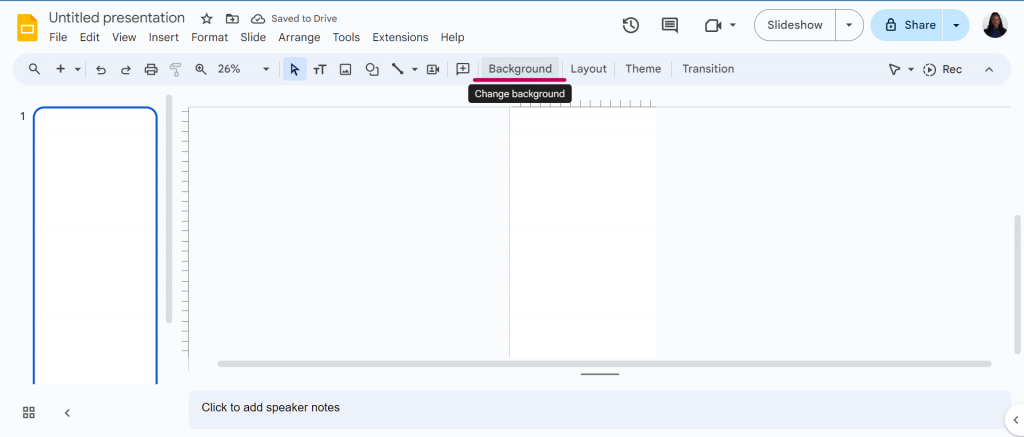The image size is (1024, 437).
Task: Click the white slide canvas
Action: click(x=583, y=232)
